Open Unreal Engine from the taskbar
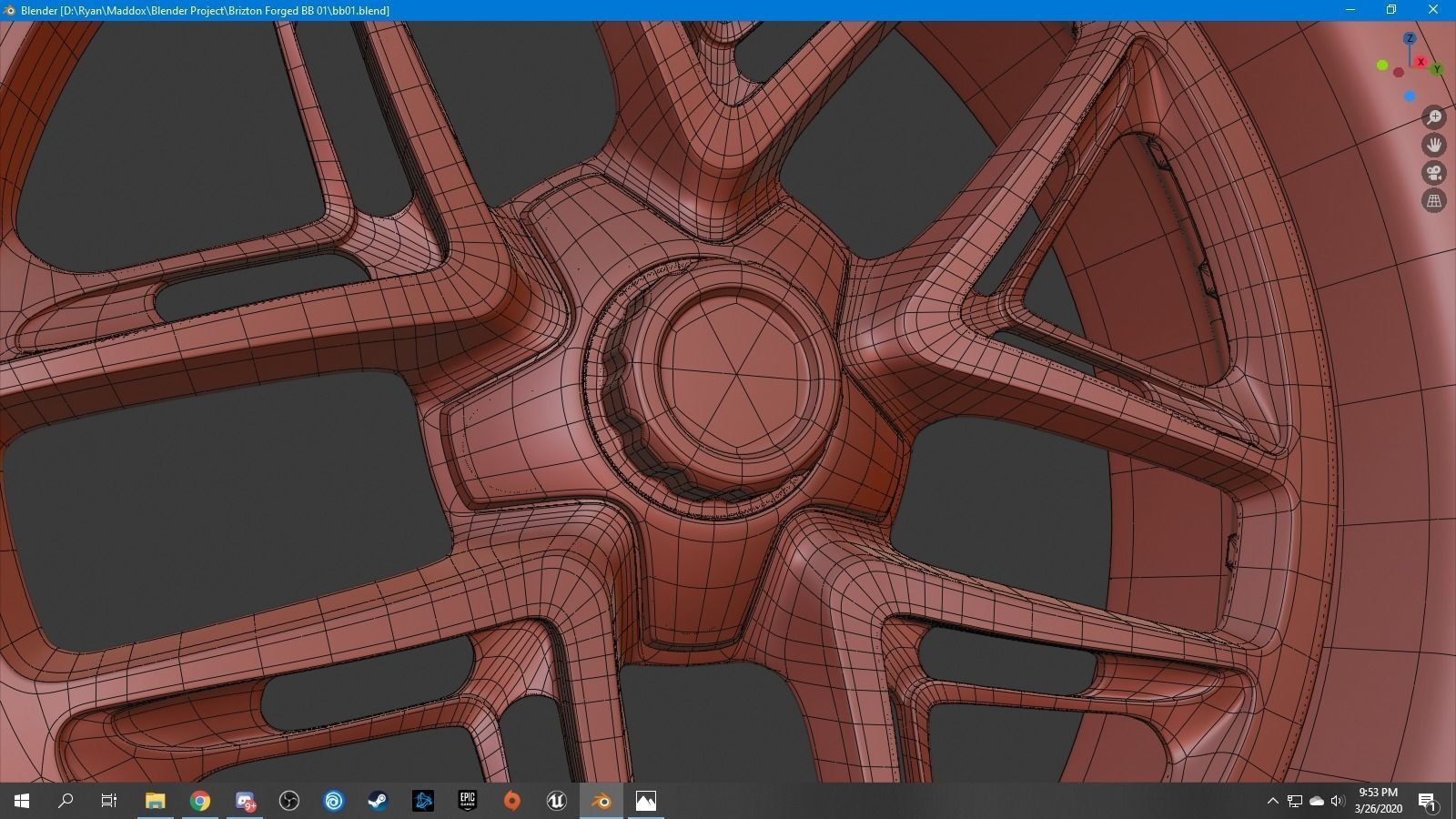 coord(557,801)
